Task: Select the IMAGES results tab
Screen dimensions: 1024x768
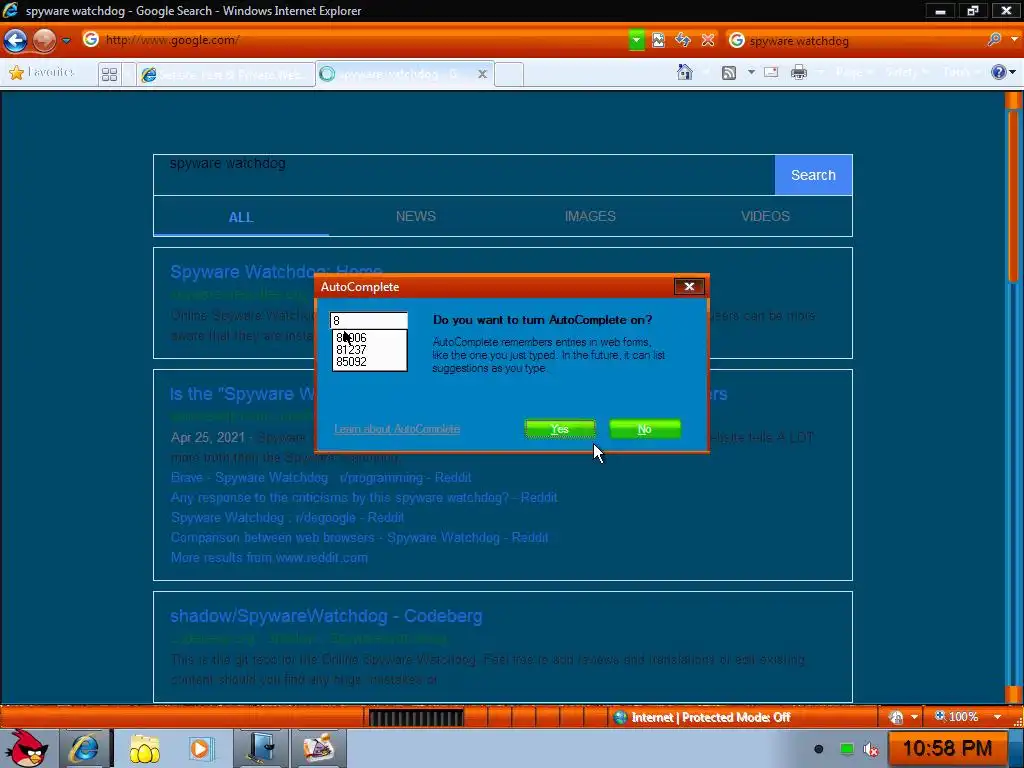Action: [590, 216]
